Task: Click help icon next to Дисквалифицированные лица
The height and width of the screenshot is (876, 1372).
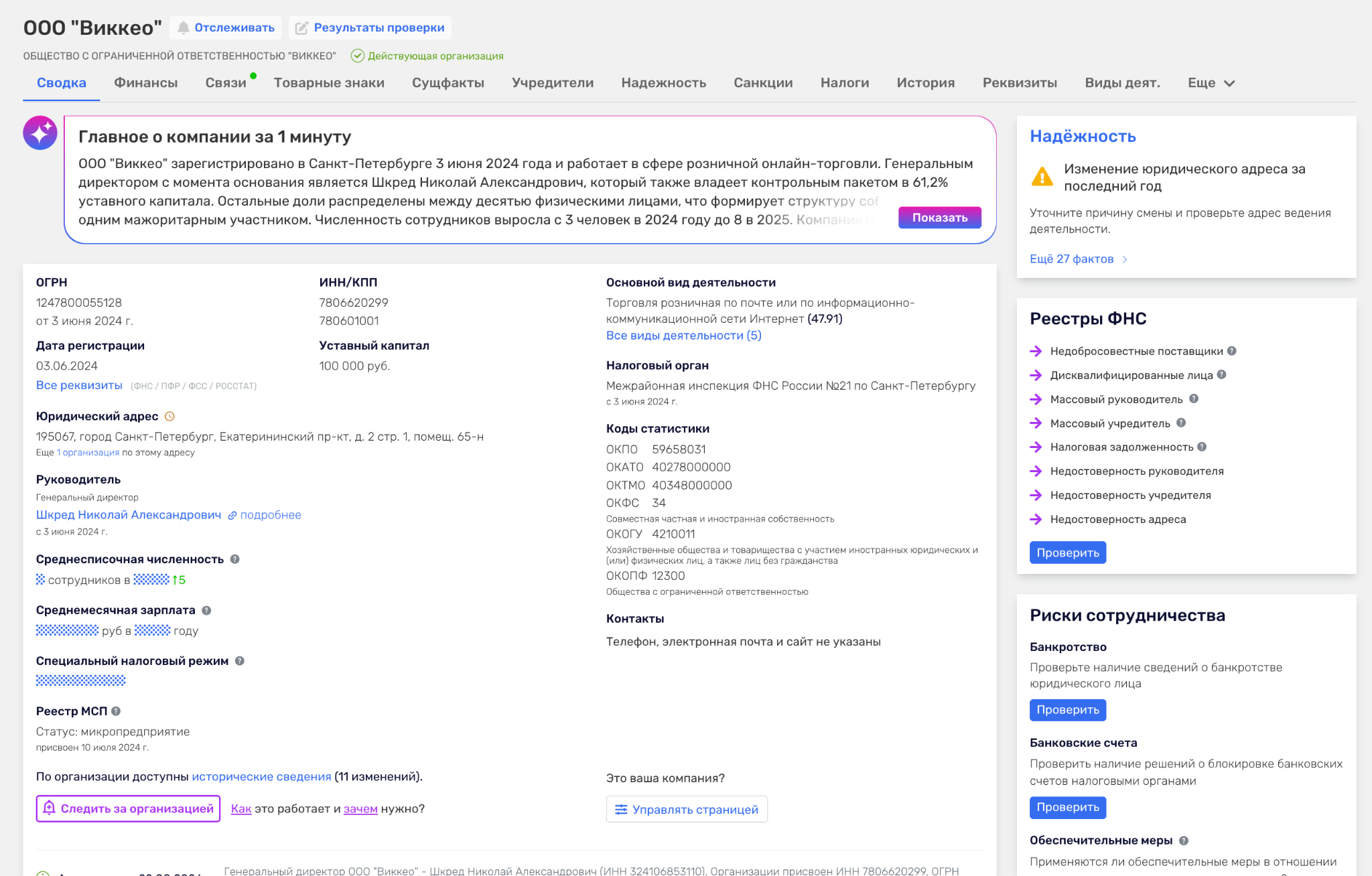Action: (1221, 375)
